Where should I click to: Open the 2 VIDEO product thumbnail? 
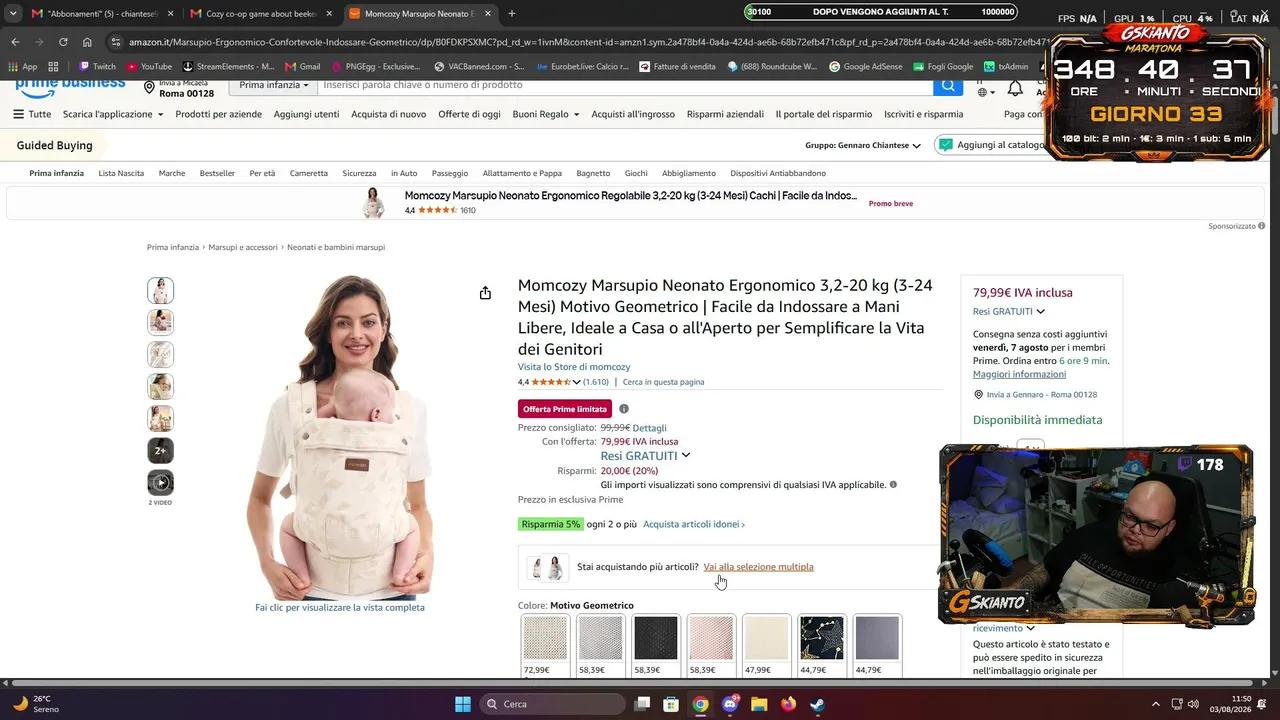coord(160,483)
